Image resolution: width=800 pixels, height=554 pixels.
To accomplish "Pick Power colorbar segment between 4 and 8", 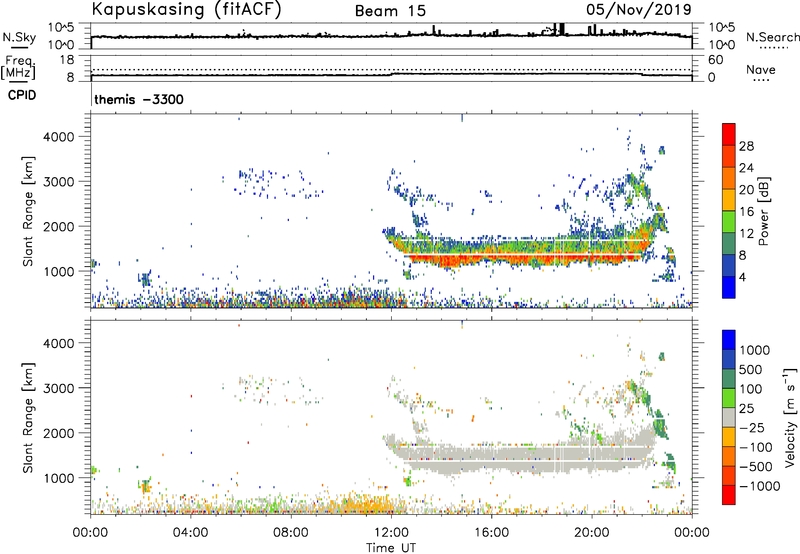I will pyautogui.click(x=729, y=266).
